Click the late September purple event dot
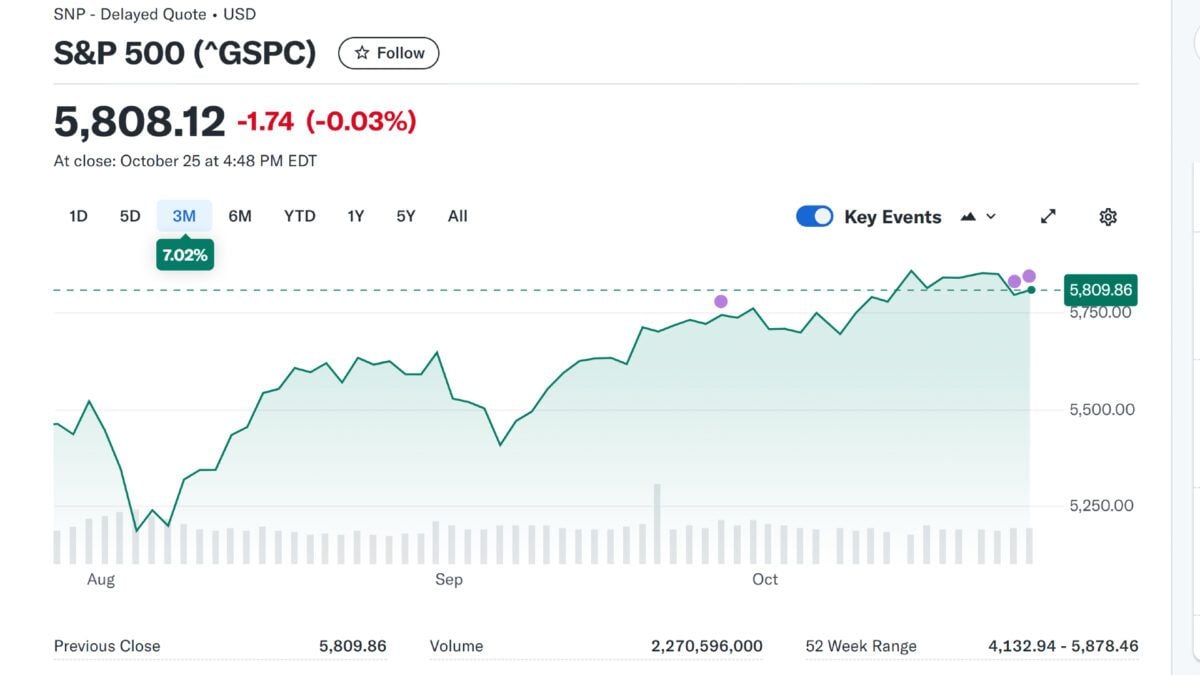 click(721, 301)
